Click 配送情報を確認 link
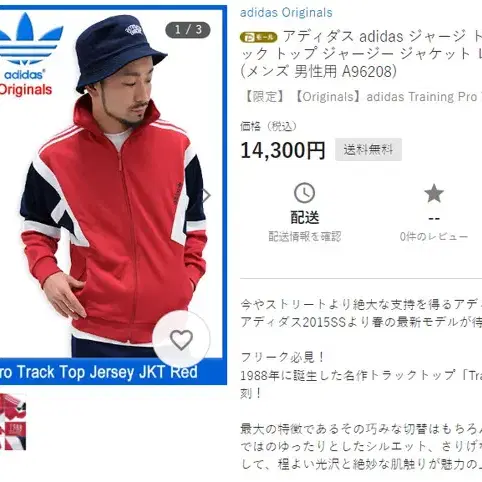The width and height of the screenshot is (482, 482). [x=305, y=237]
